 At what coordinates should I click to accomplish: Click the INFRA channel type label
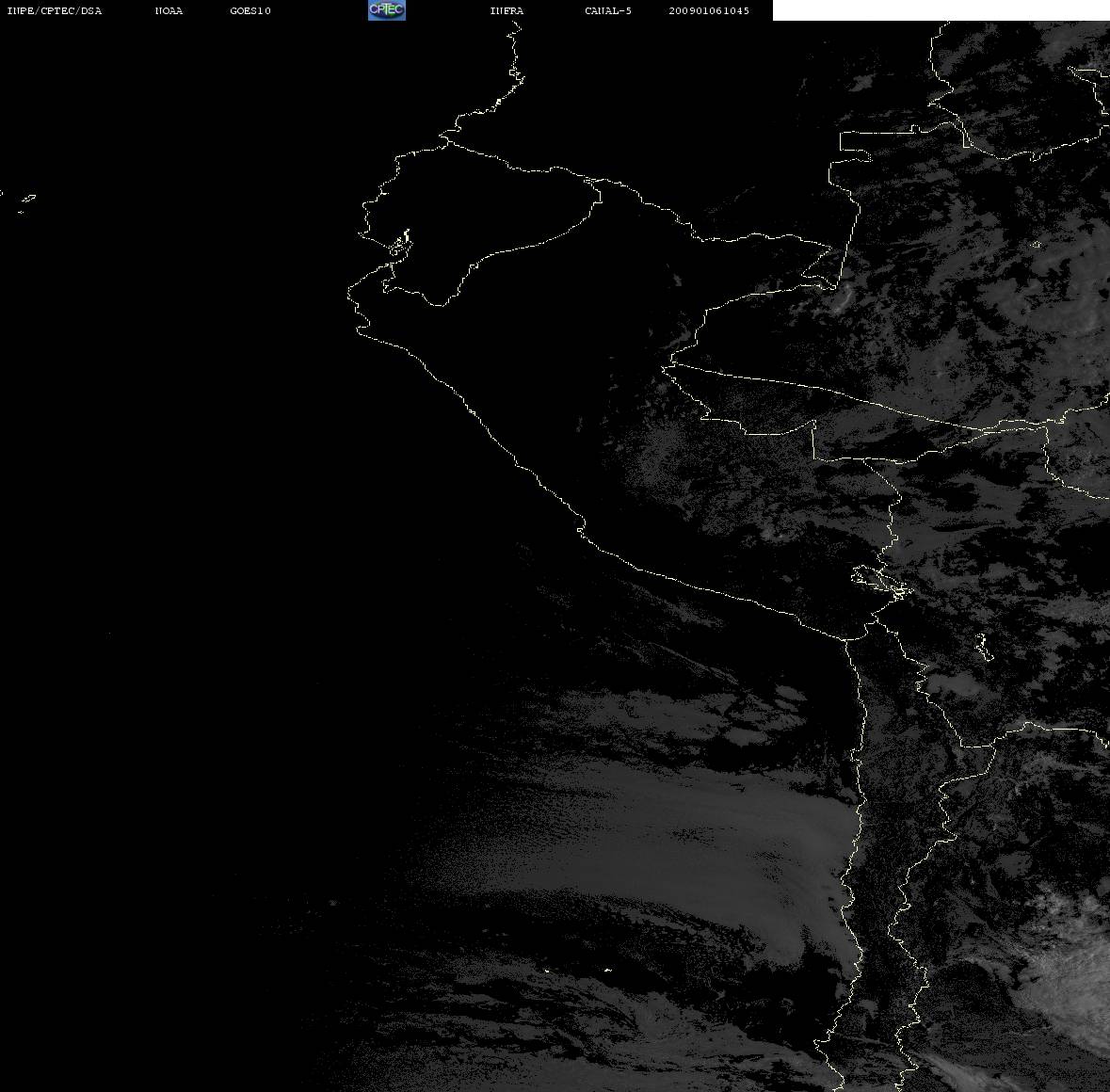click(507, 10)
